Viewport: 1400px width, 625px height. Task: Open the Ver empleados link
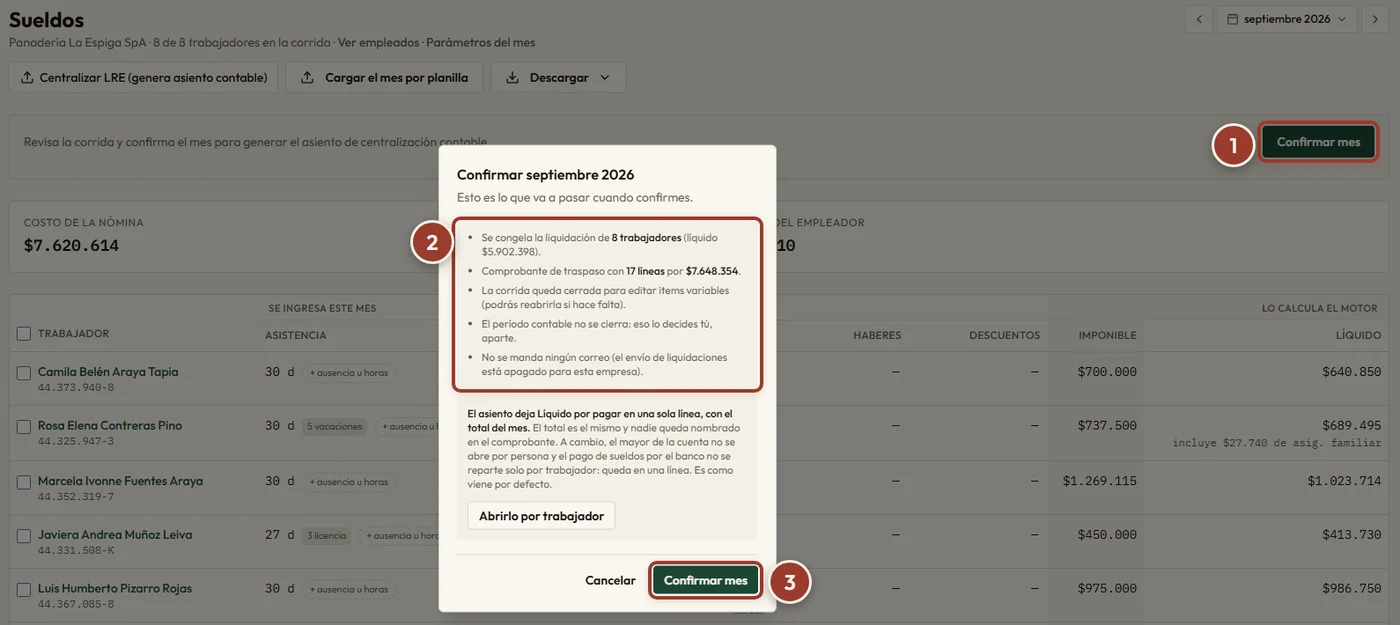point(378,42)
